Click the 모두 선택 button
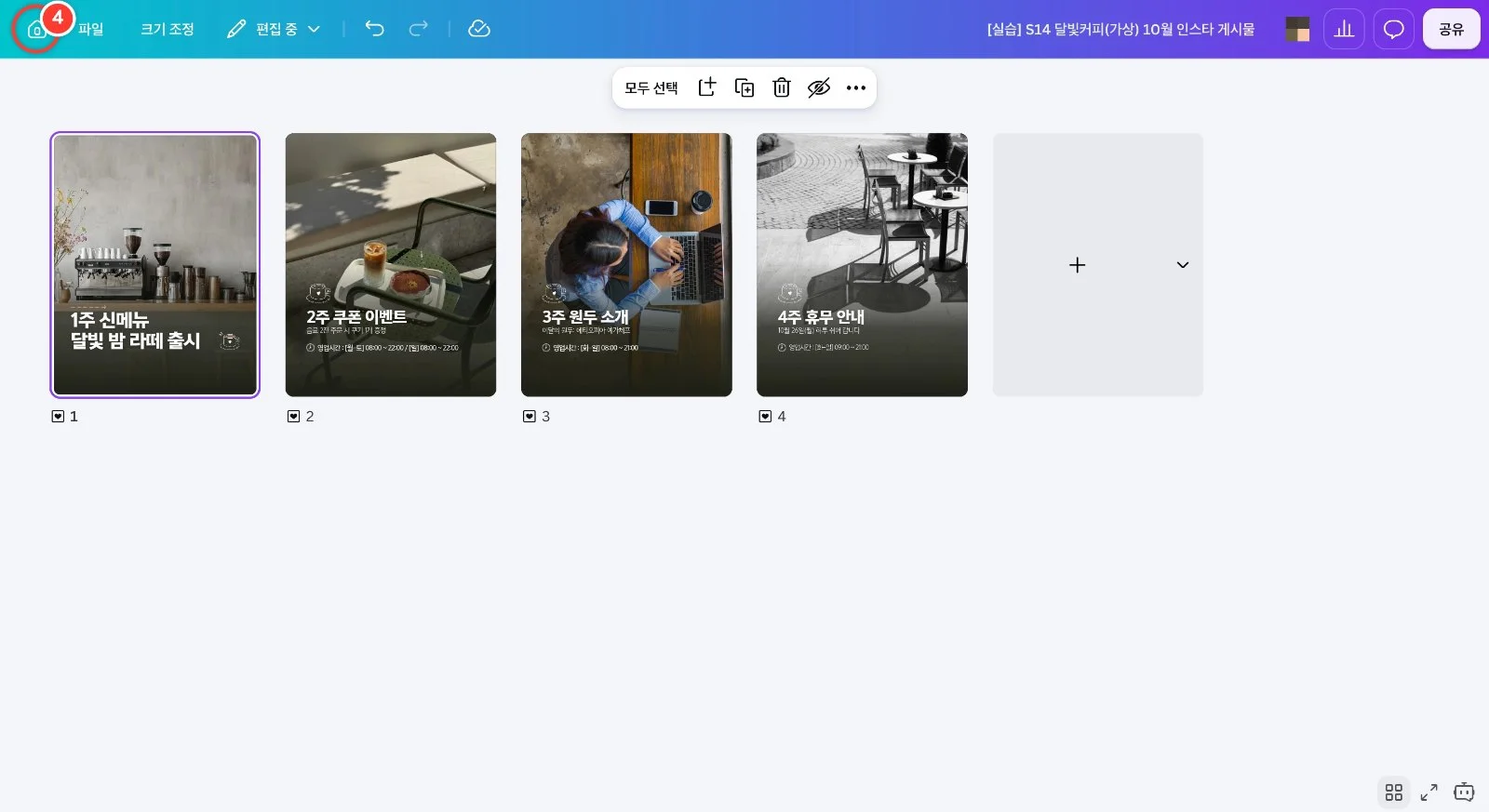This screenshot has height=812, width=1489. tap(651, 87)
